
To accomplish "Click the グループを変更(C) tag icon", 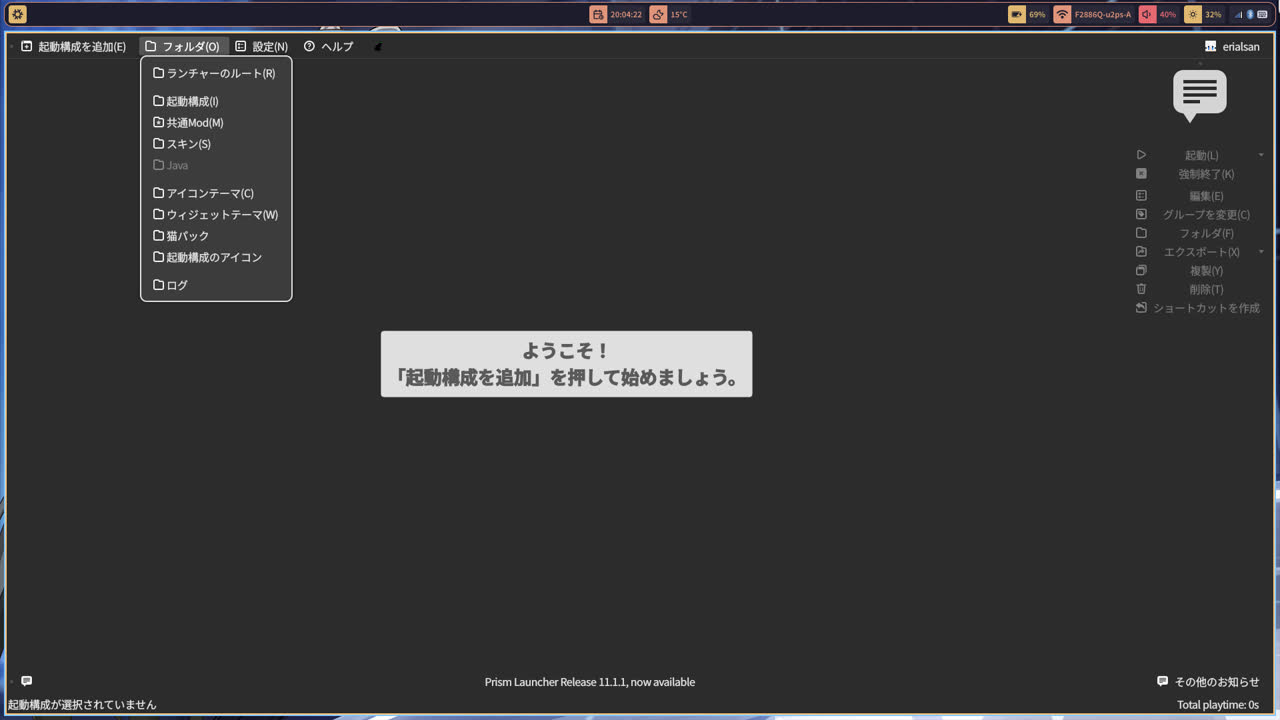I will tap(1141, 214).
